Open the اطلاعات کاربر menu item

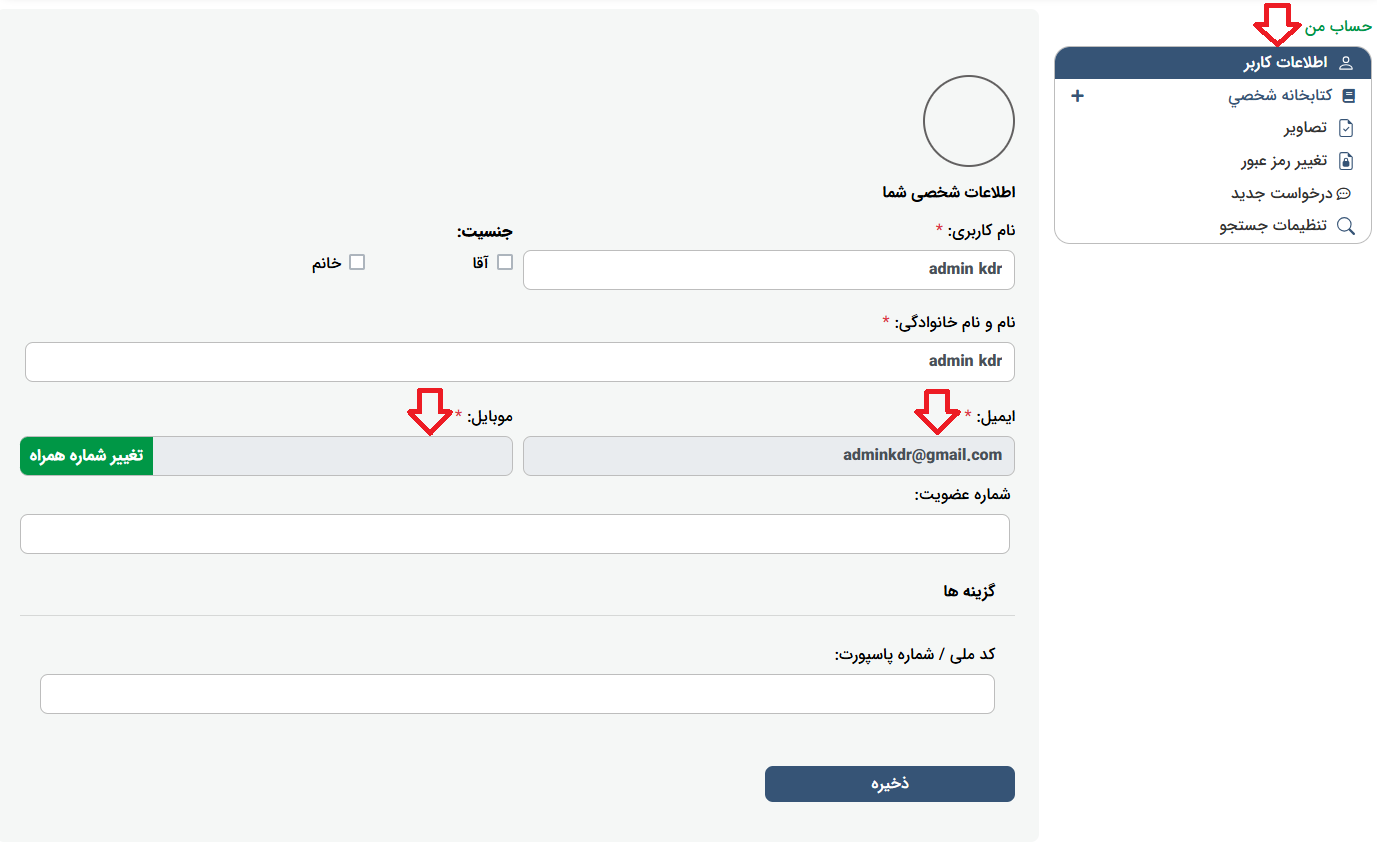tap(1213, 63)
